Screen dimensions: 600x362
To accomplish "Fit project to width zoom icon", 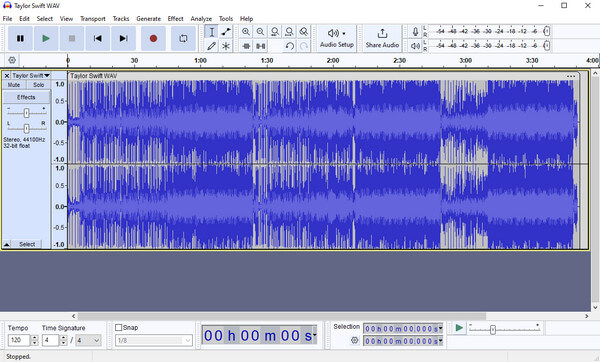I will [289, 32].
